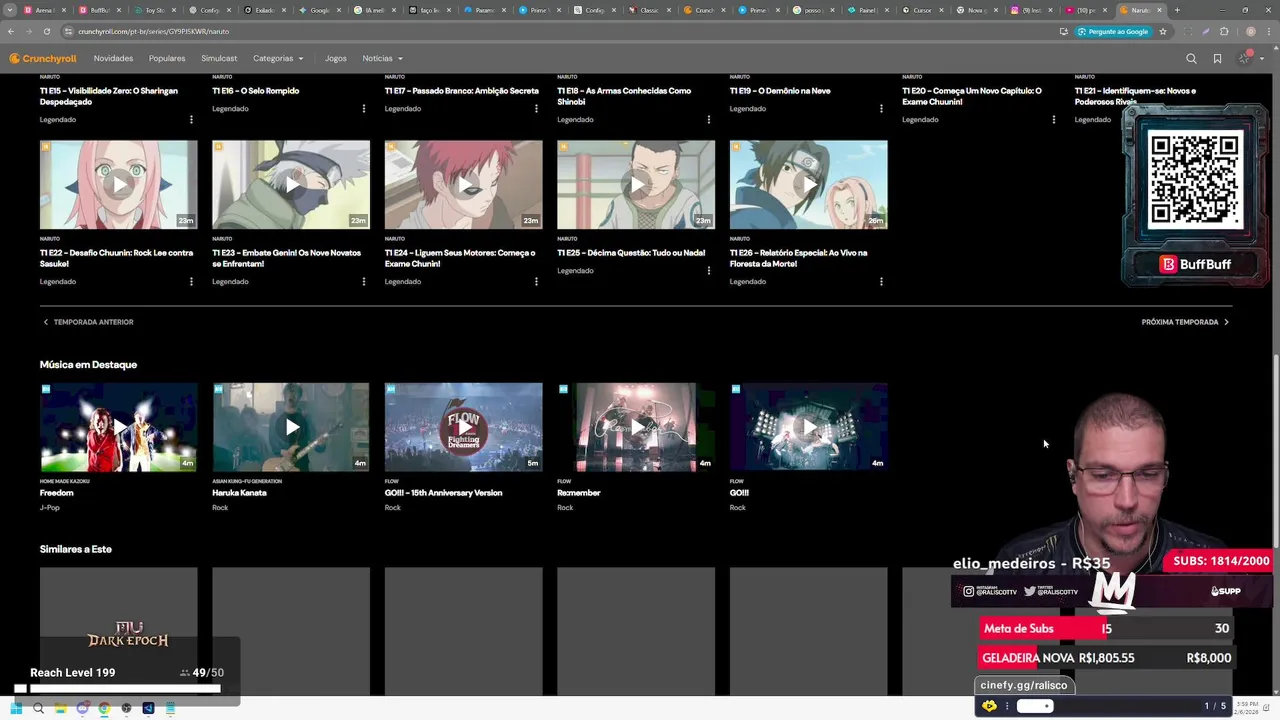The image size is (1280, 720).
Task: Go to Próxima Temporada
Action: [1185, 322]
